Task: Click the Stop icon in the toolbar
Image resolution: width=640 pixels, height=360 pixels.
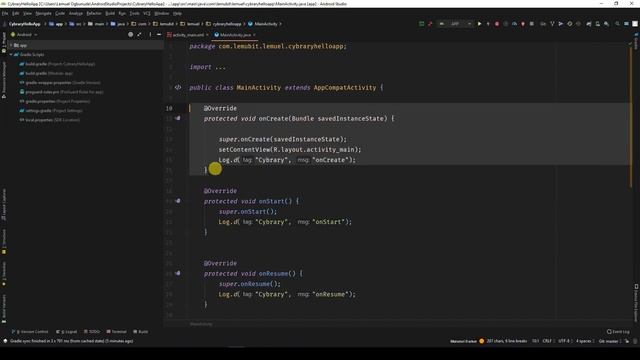Action: click(x=531, y=24)
